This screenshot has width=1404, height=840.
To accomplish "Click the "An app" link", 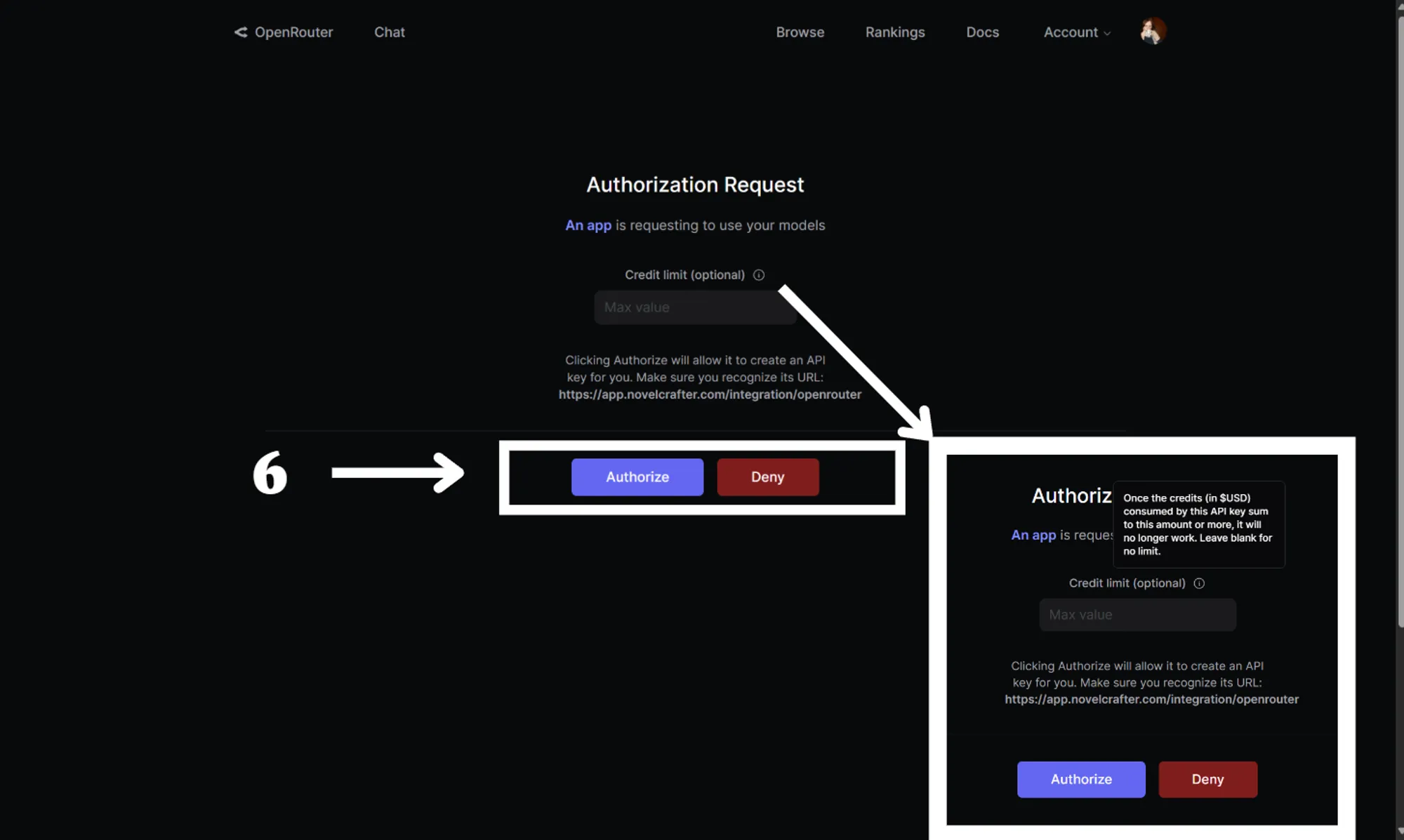I will click(588, 225).
